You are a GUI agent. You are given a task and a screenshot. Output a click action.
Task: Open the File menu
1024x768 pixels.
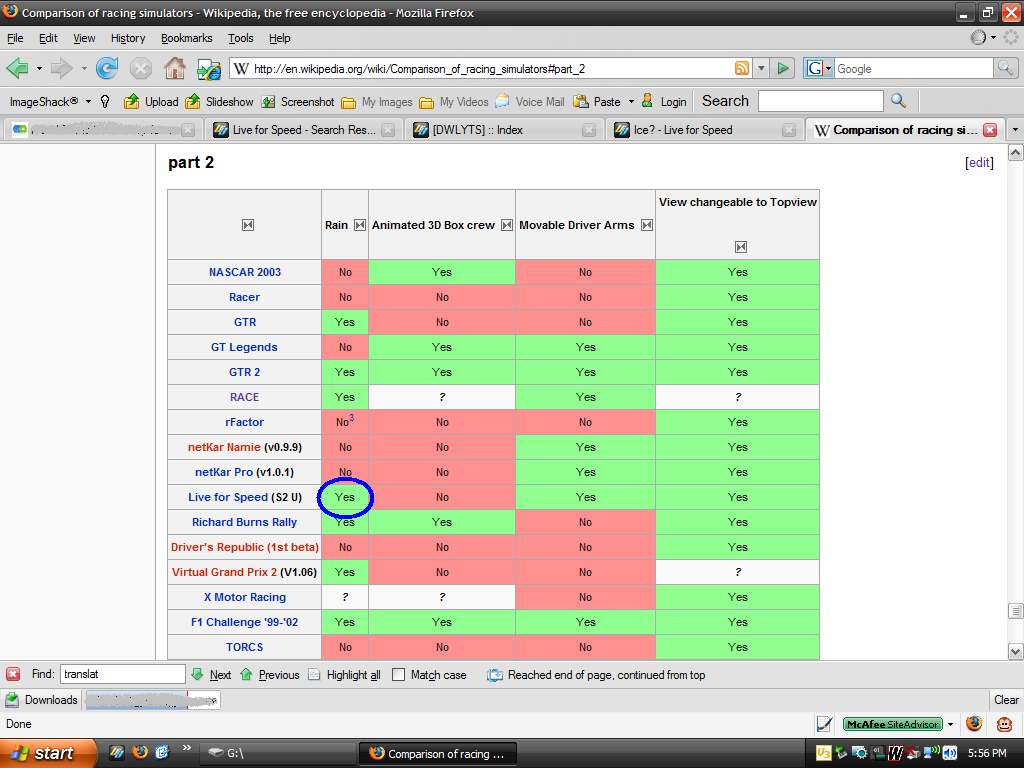click(x=15, y=38)
